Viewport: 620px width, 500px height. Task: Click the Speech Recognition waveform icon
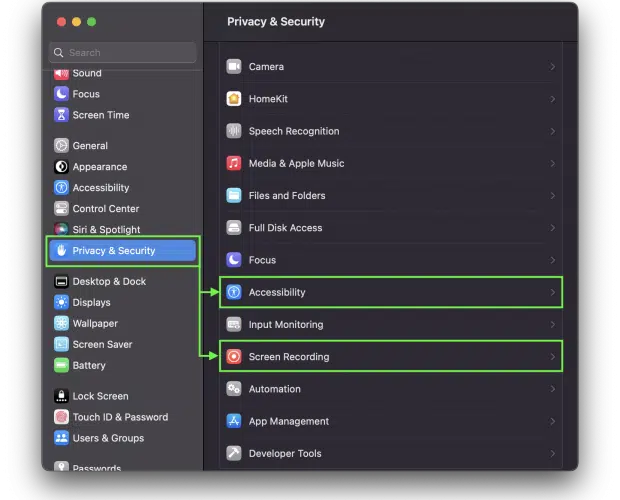point(234,131)
